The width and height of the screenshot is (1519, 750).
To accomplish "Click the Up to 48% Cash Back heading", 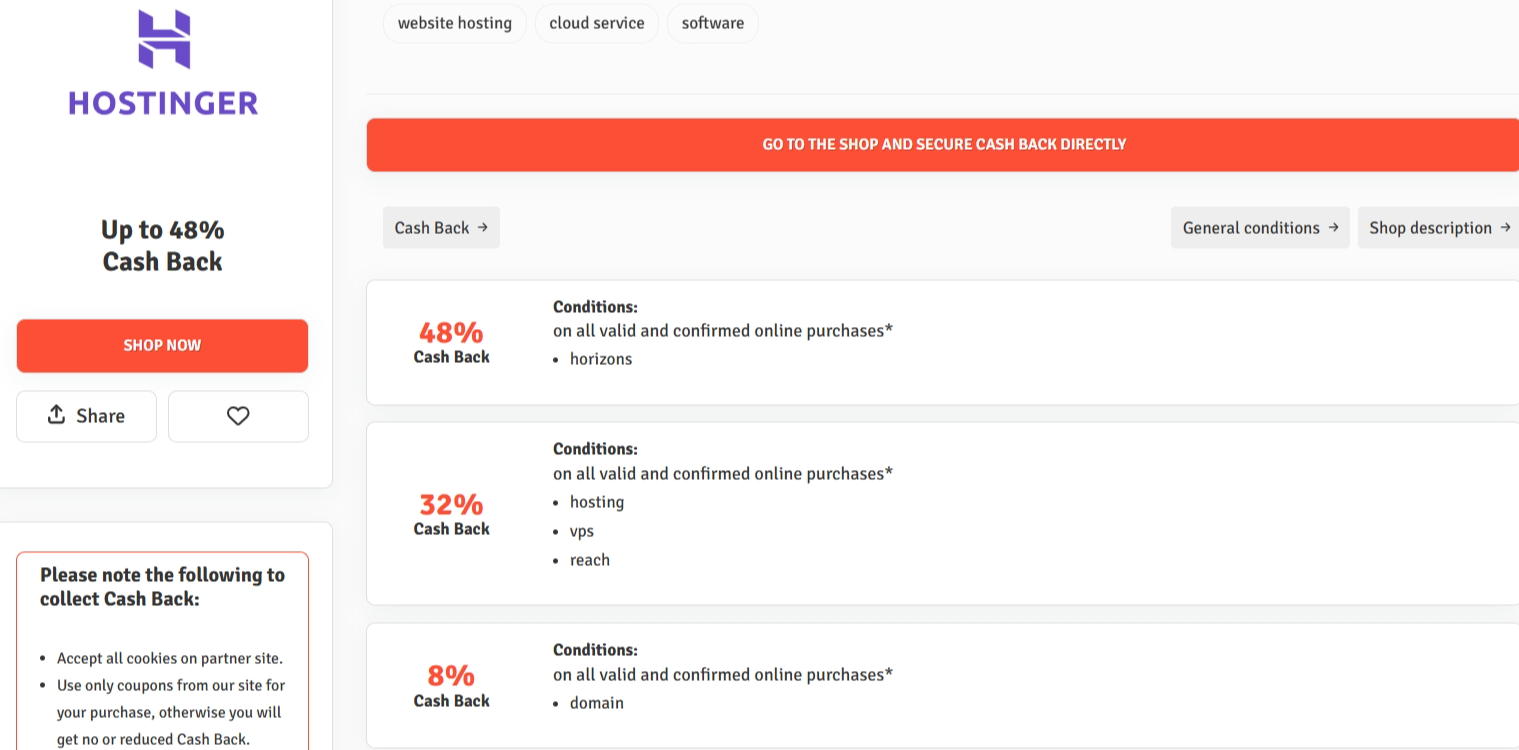I will pyautogui.click(x=163, y=246).
